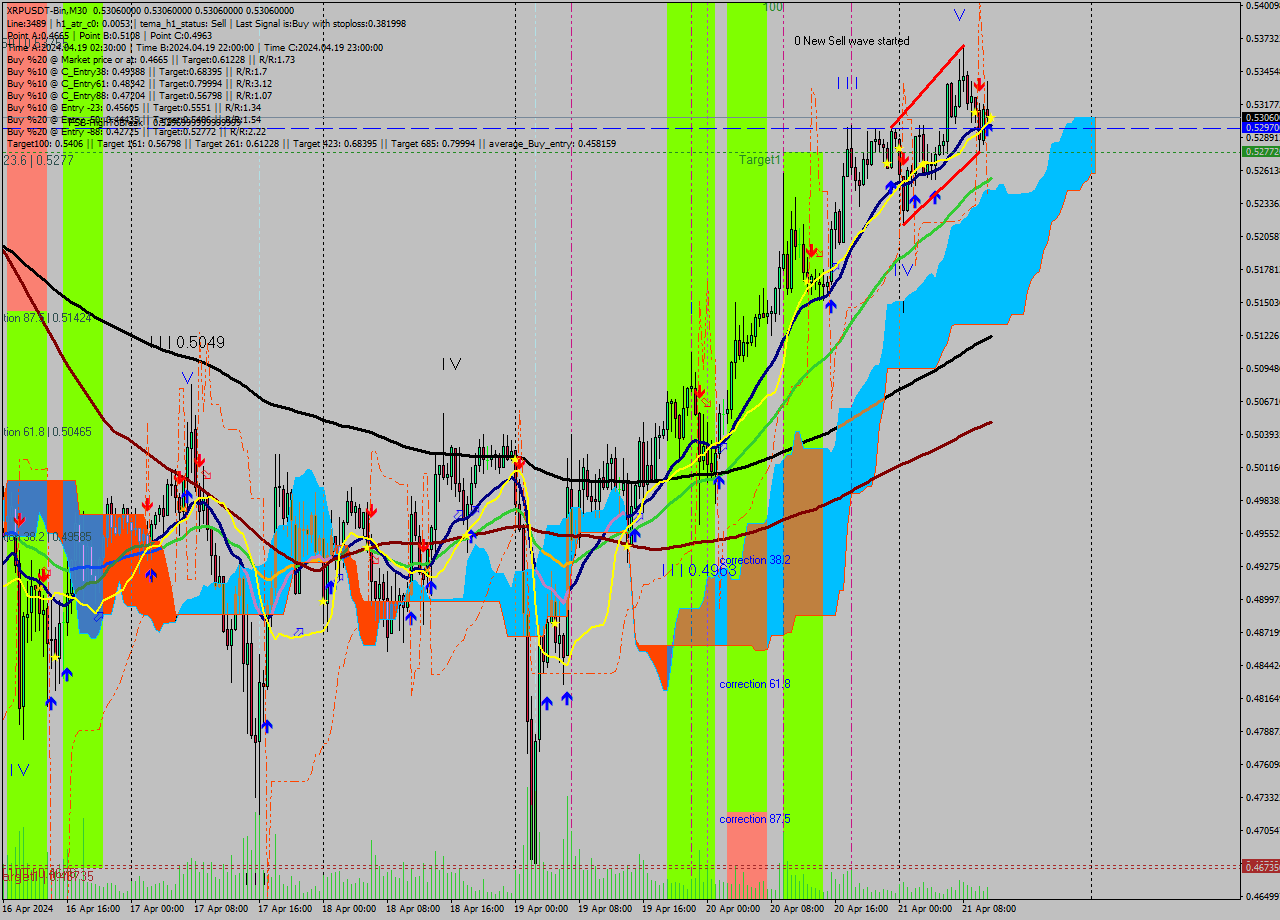Click the '18 Apr 08:00' time axis label
The image size is (1280, 920).
click(414, 909)
